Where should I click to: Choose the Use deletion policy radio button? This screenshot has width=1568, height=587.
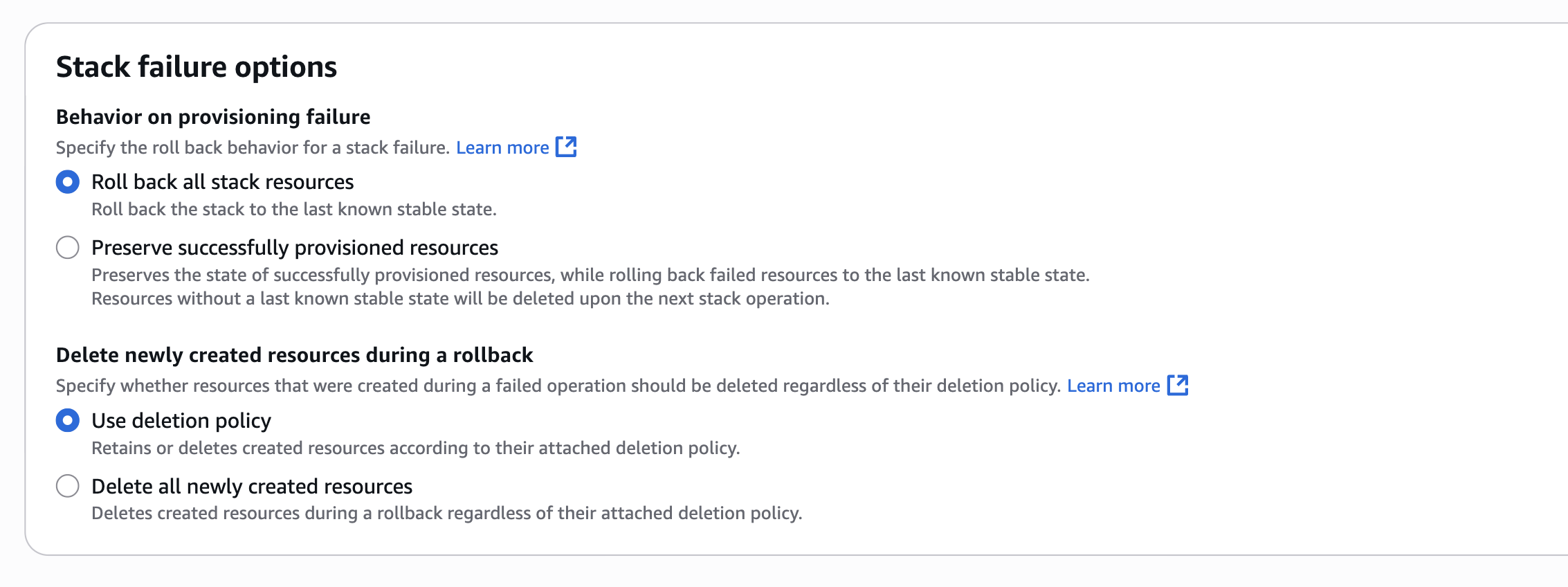(x=68, y=420)
